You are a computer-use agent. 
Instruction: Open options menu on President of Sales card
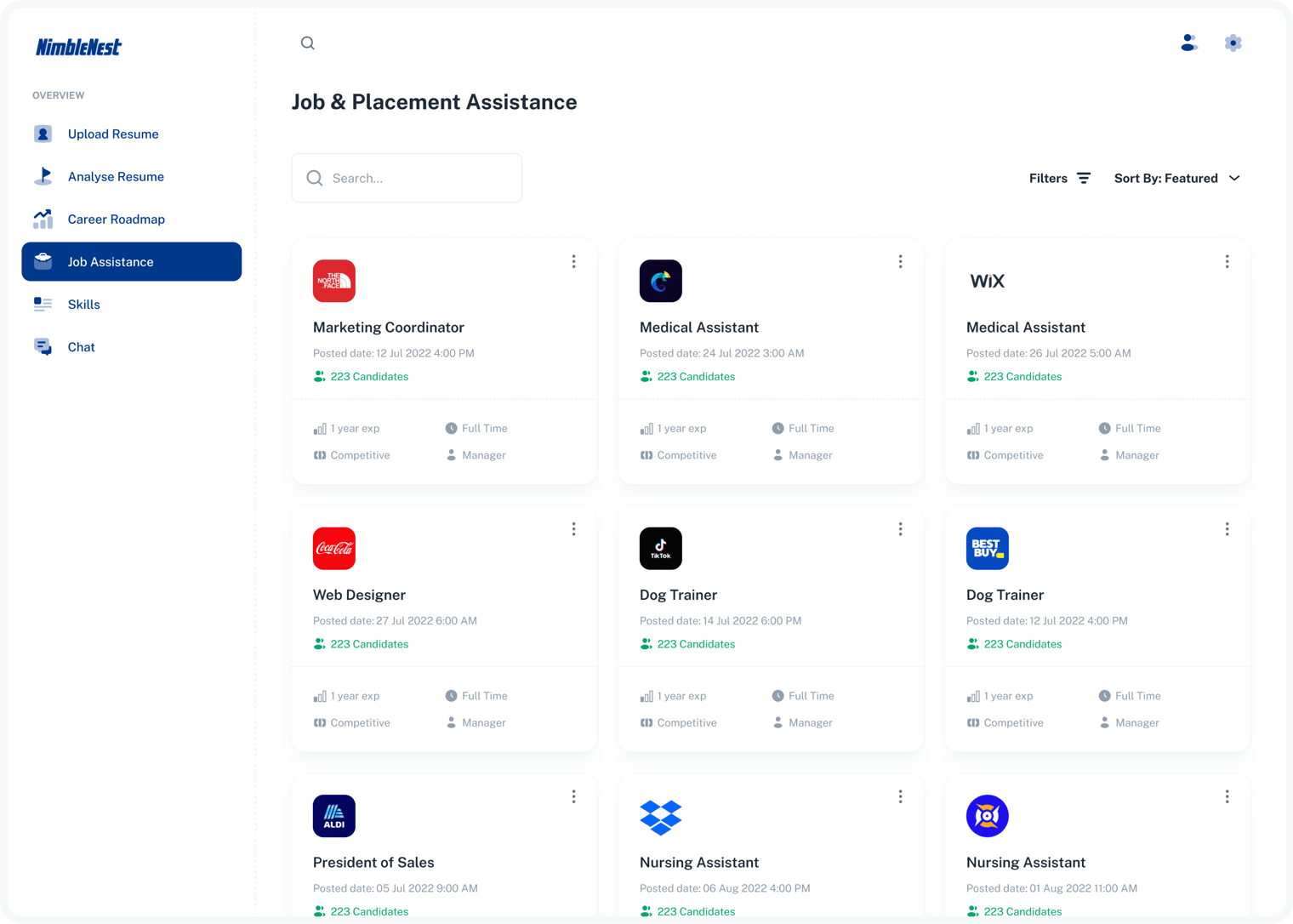(x=574, y=796)
